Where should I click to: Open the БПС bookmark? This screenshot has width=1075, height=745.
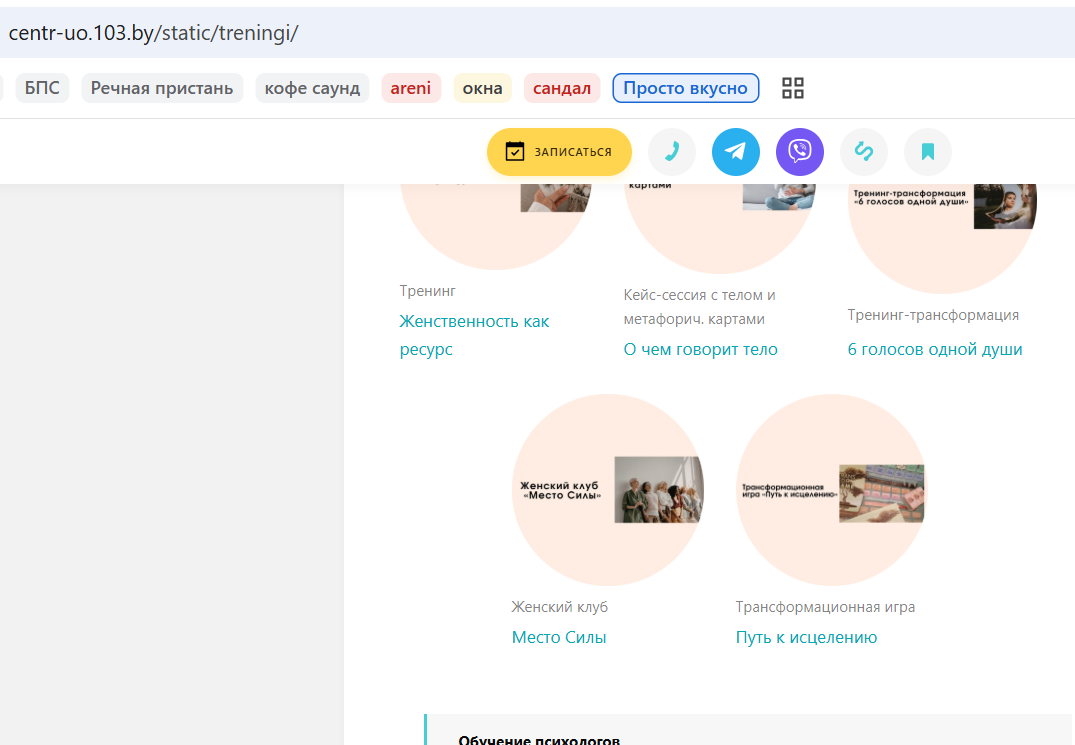click(42, 88)
